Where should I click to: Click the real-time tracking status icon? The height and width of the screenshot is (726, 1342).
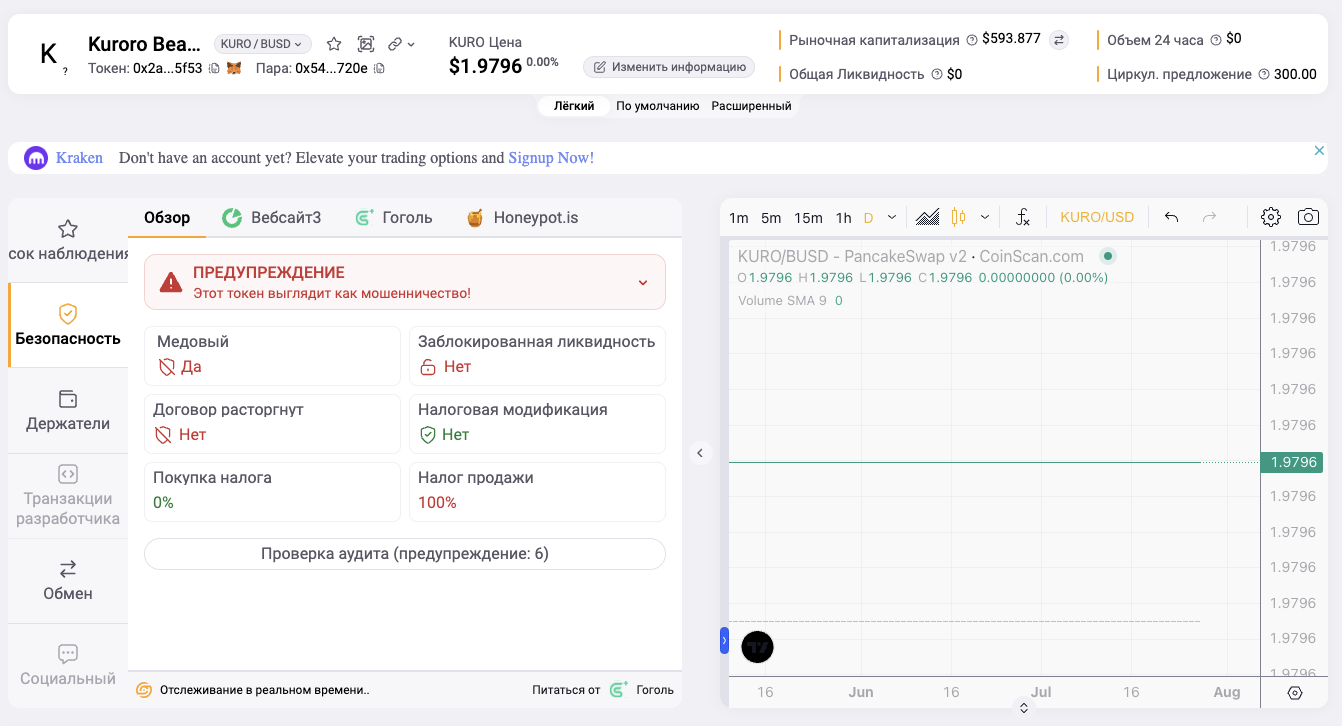coord(144,690)
